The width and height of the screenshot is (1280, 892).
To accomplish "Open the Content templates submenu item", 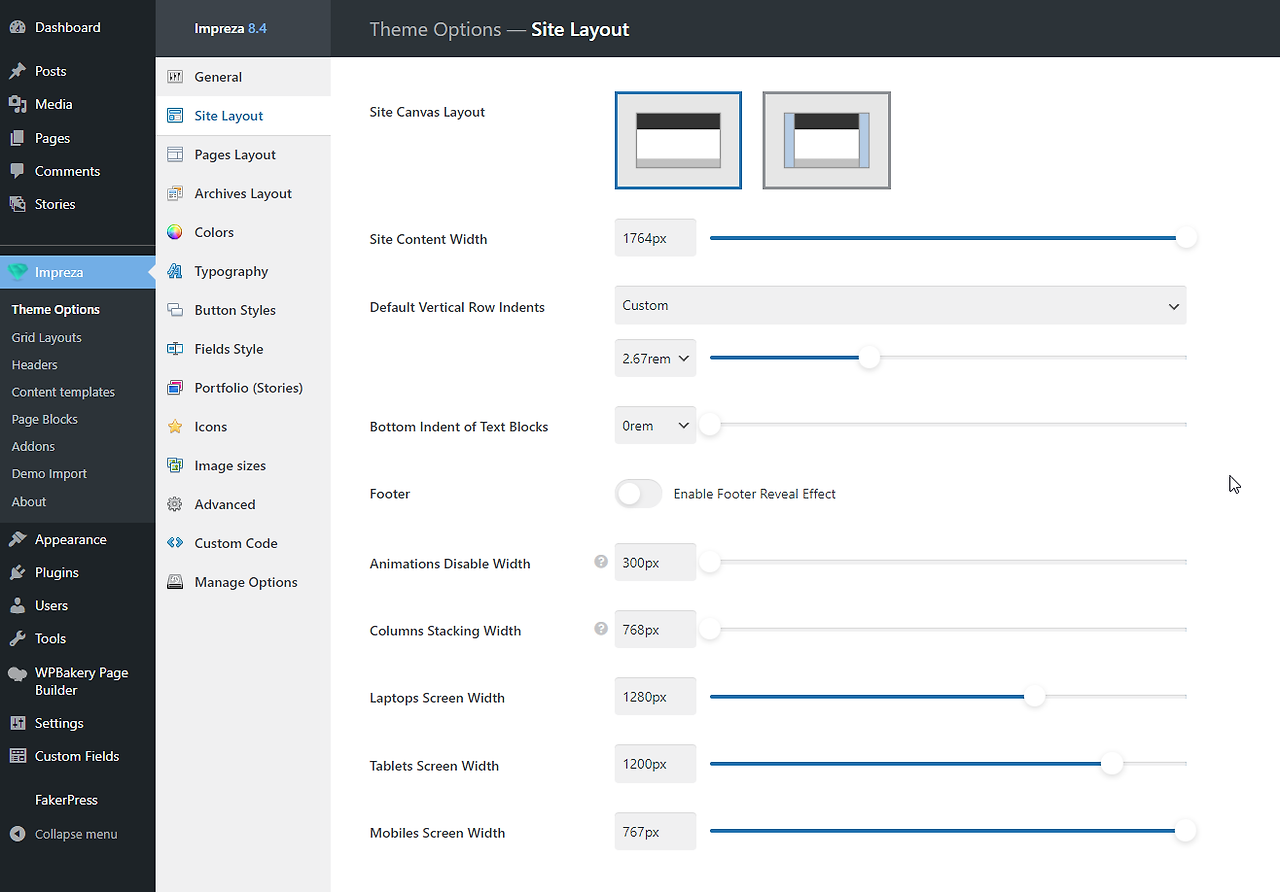I will point(63,392).
